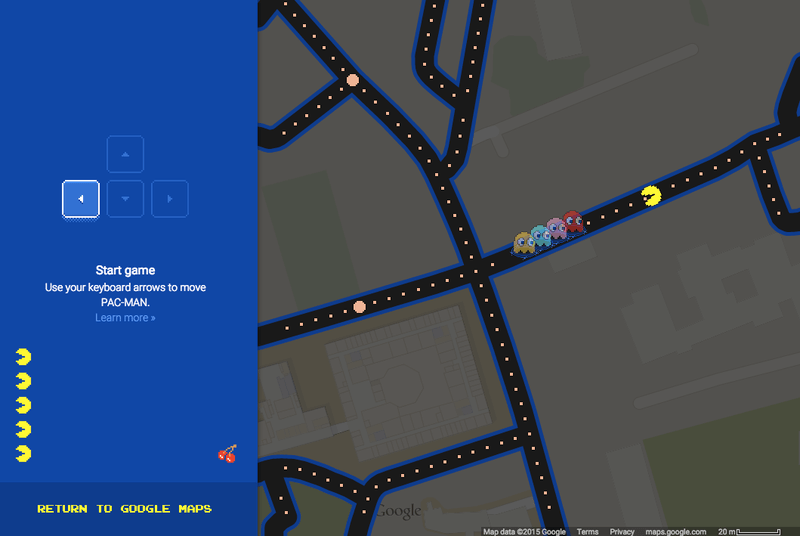Click the topmost PAC-MAN life icon
Screen dimensions: 800x536
(23, 357)
